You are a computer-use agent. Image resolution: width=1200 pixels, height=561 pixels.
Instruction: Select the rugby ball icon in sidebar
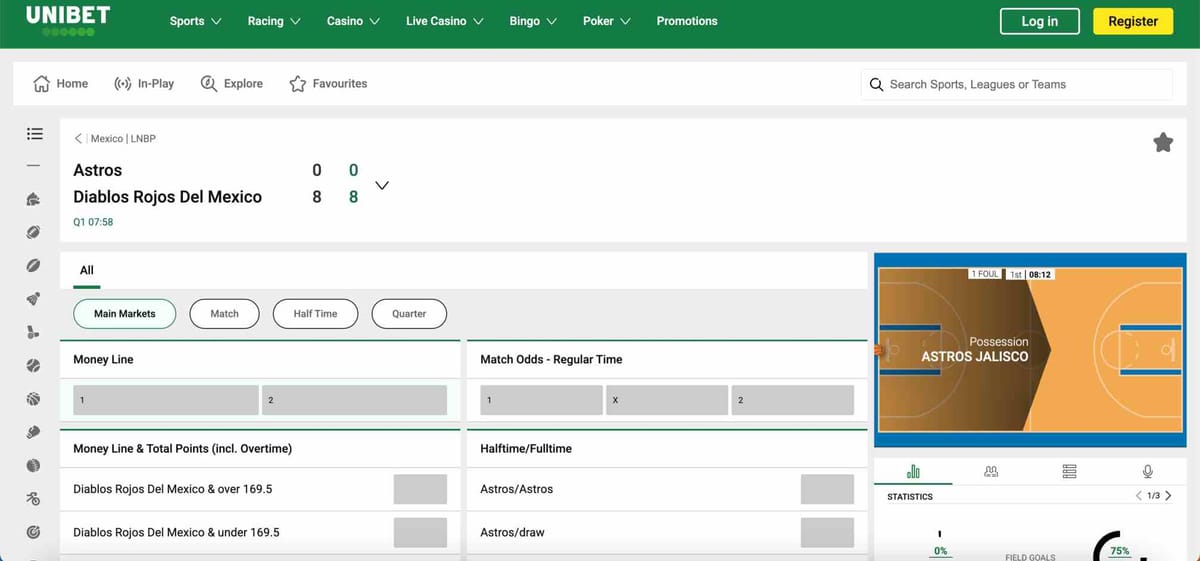34,266
